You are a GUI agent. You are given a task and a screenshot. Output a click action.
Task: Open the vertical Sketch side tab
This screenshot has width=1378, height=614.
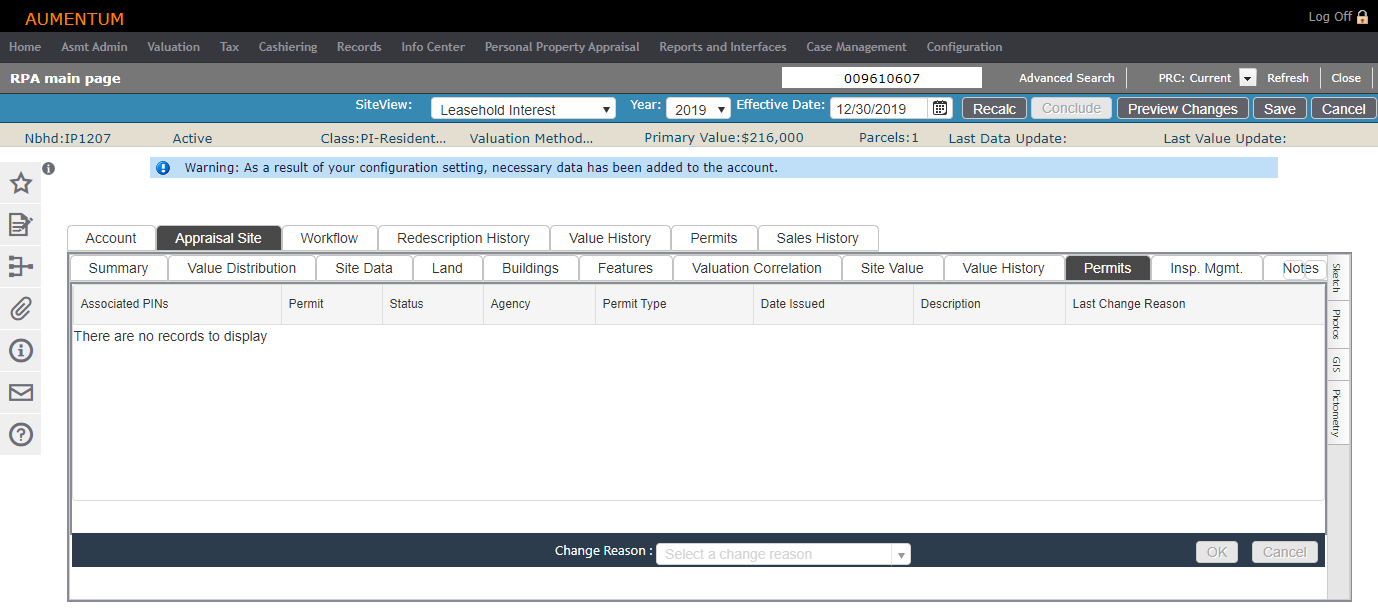(x=1336, y=278)
